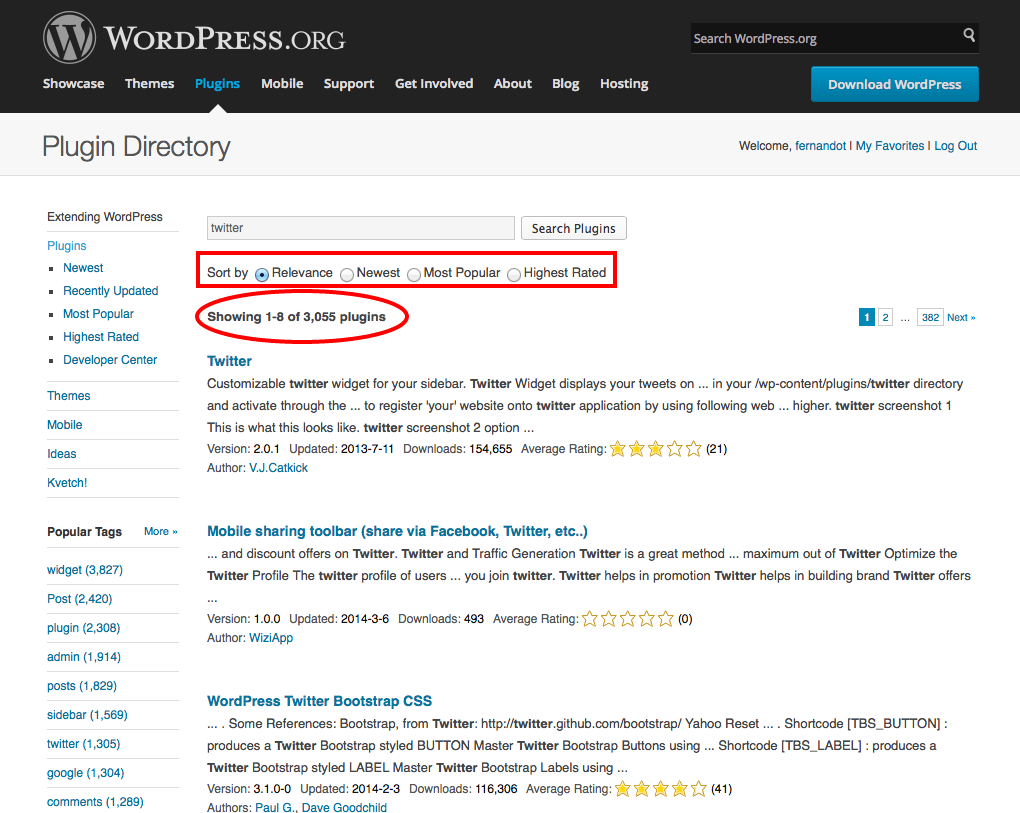This screenshot has height=813, width=1020.
Task: Open the Themes top navigation item
Action: (x=150, y=83)
